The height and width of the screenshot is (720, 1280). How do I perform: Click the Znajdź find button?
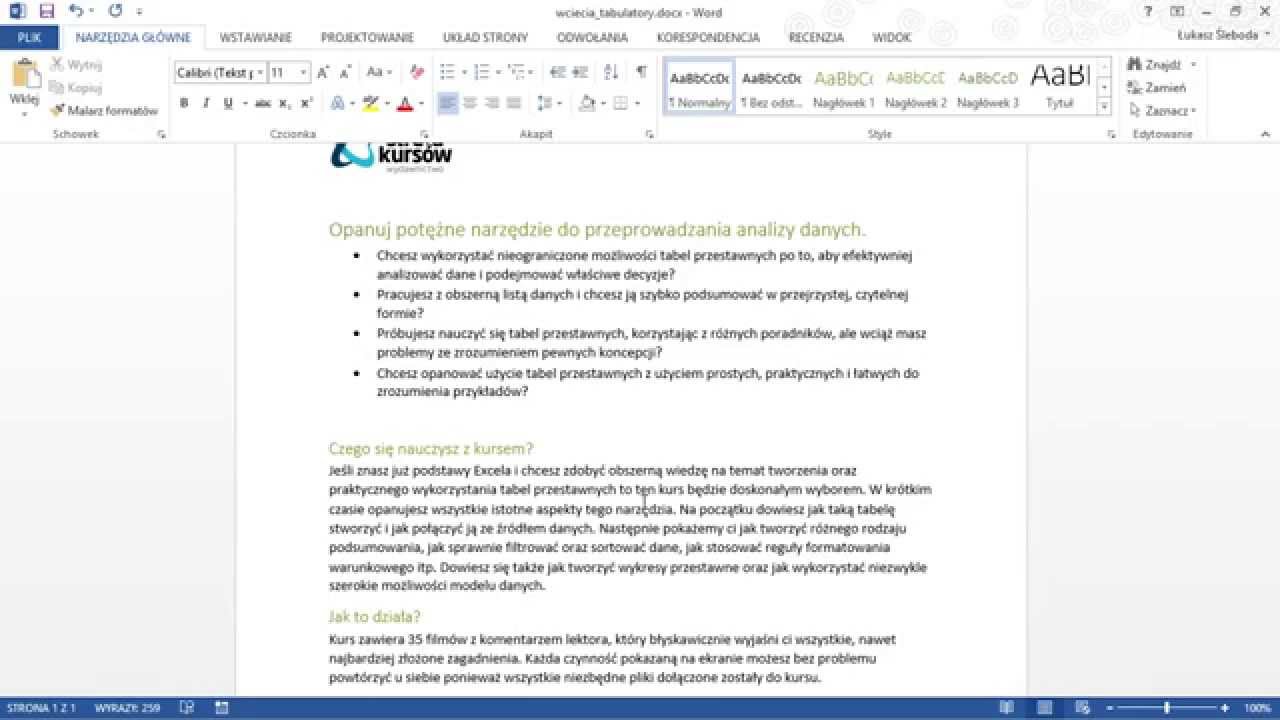(x=1155, y=65)
